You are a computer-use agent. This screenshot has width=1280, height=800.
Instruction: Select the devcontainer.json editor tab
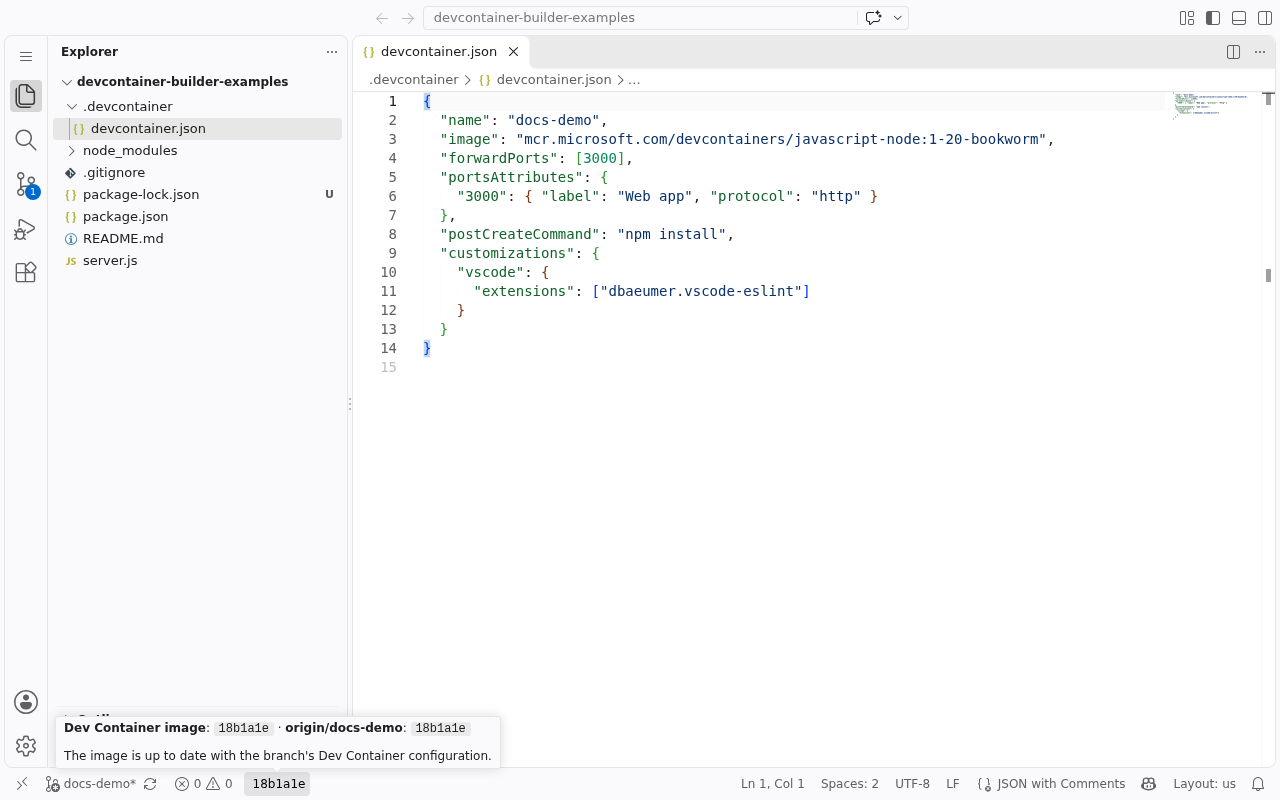(440, 52)
